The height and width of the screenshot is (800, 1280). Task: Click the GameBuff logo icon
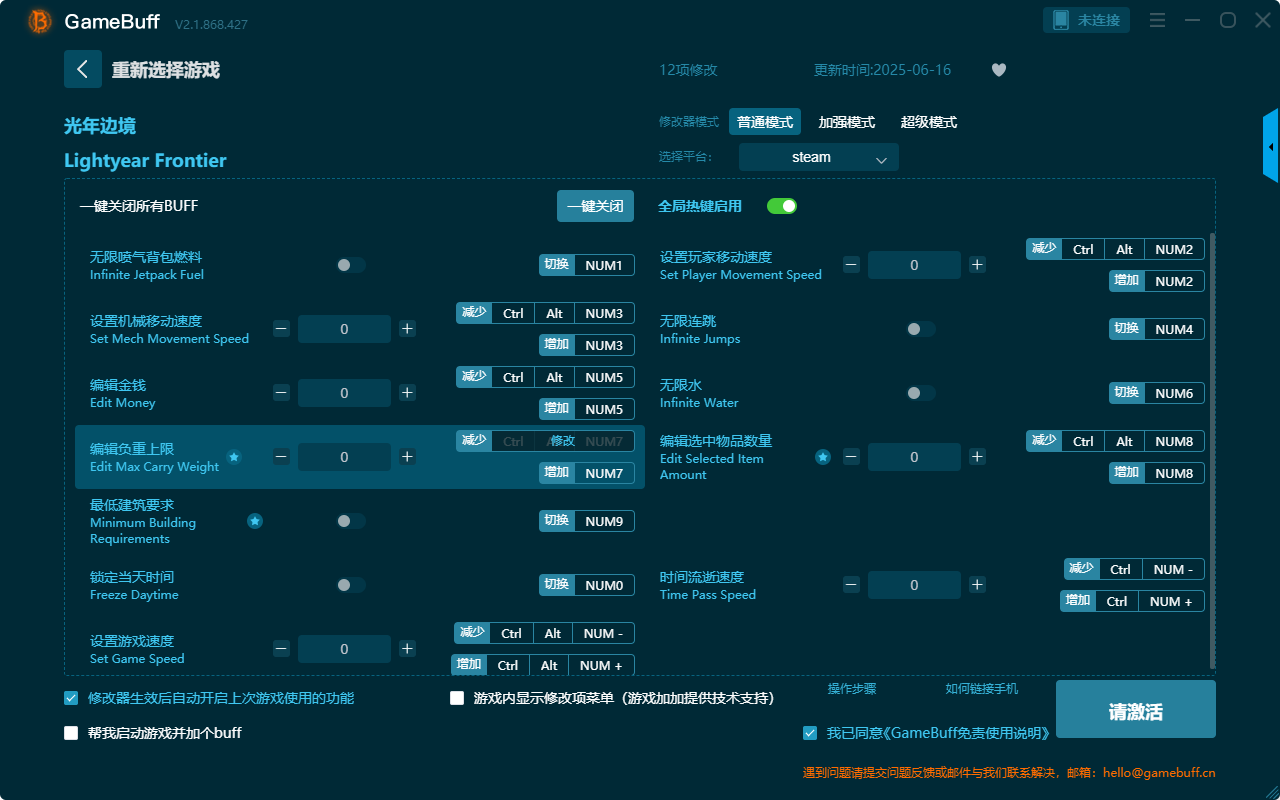(40, 21)
